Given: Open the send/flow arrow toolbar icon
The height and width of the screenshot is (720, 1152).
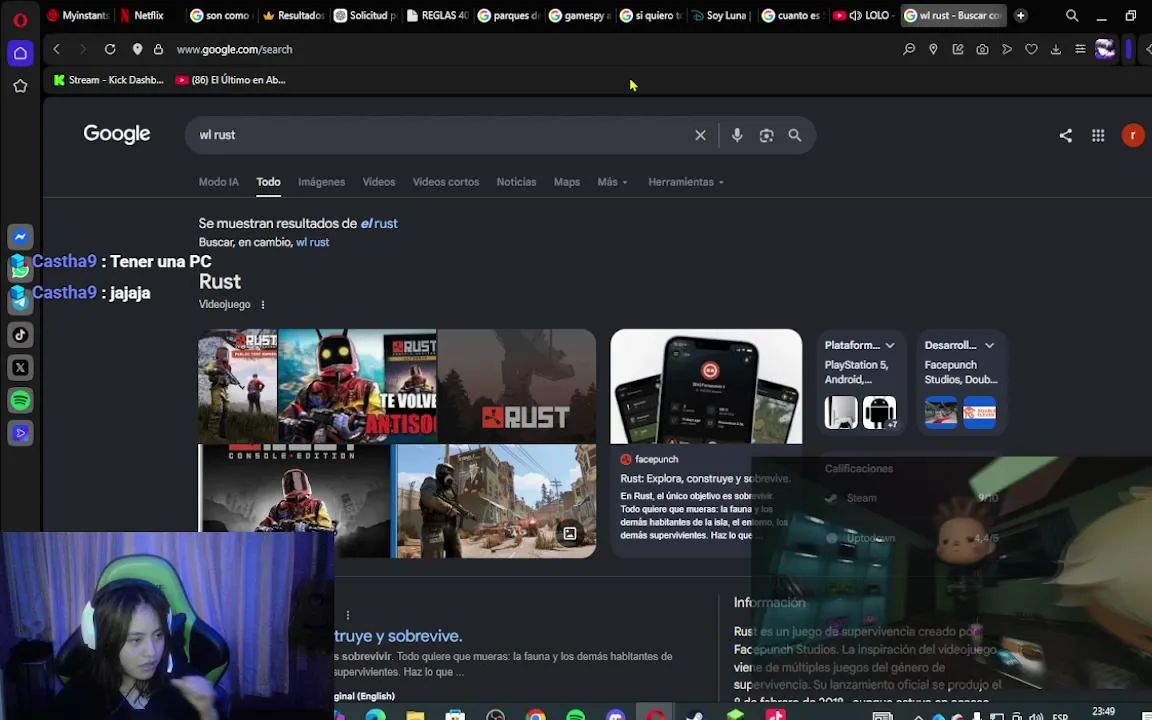Looking at the screenshot, I should (1007, 49).
